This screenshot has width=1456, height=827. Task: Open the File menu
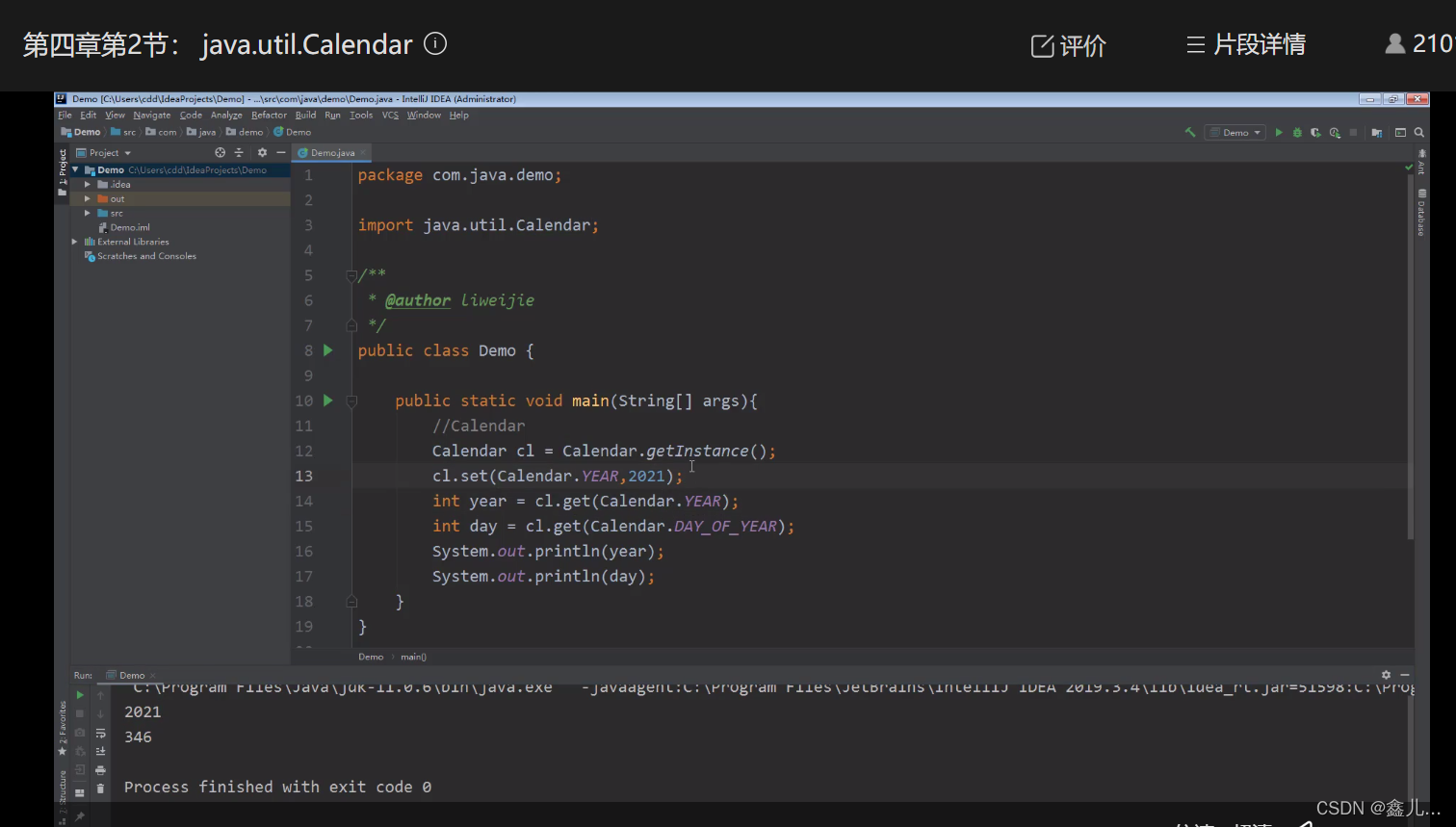[65, 115]
